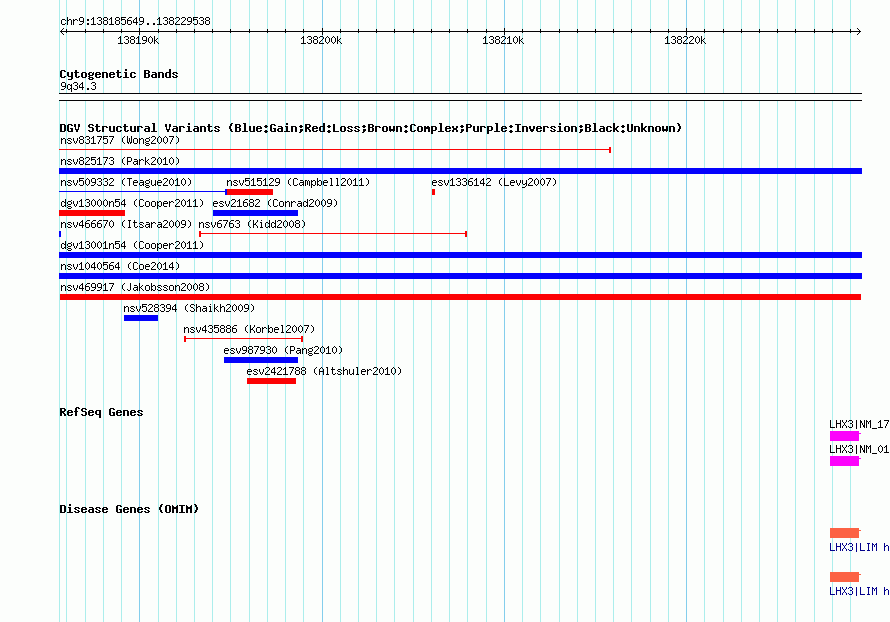Screen dimensions: 890x622
Task: Click the nsv831757 (Wong2007) variant label
Action: 120,140
